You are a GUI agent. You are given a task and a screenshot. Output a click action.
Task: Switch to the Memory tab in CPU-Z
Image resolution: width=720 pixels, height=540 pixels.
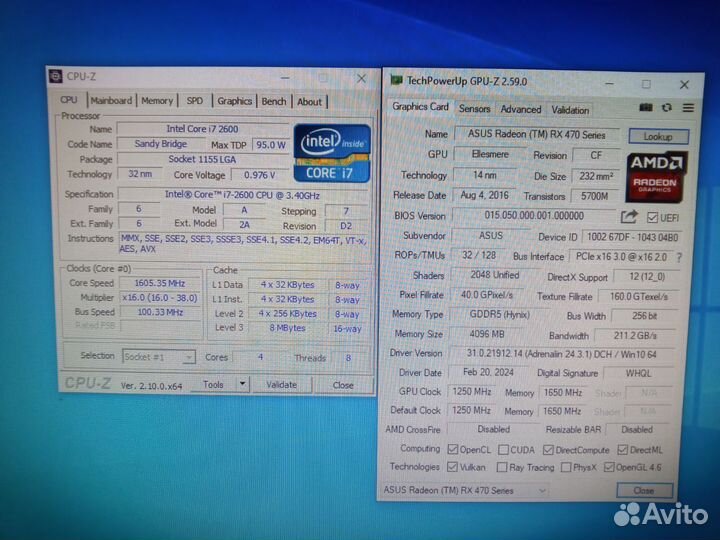click(157, 101)
